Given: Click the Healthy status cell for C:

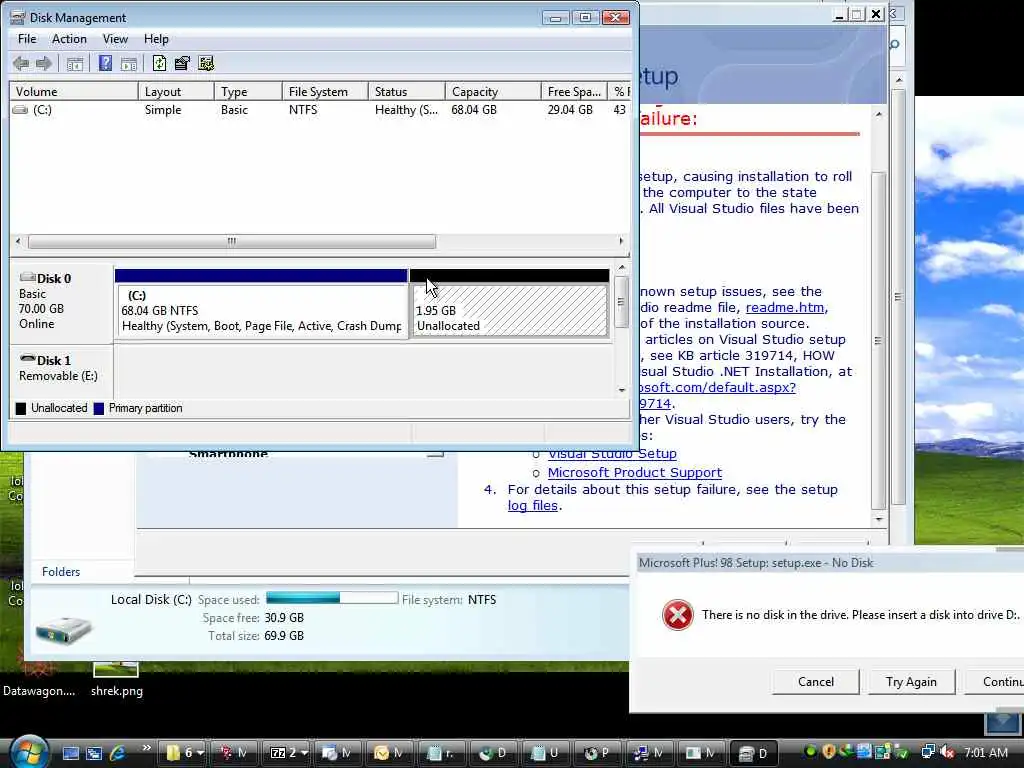Looking at the screenshot, I should coord(406,110).
